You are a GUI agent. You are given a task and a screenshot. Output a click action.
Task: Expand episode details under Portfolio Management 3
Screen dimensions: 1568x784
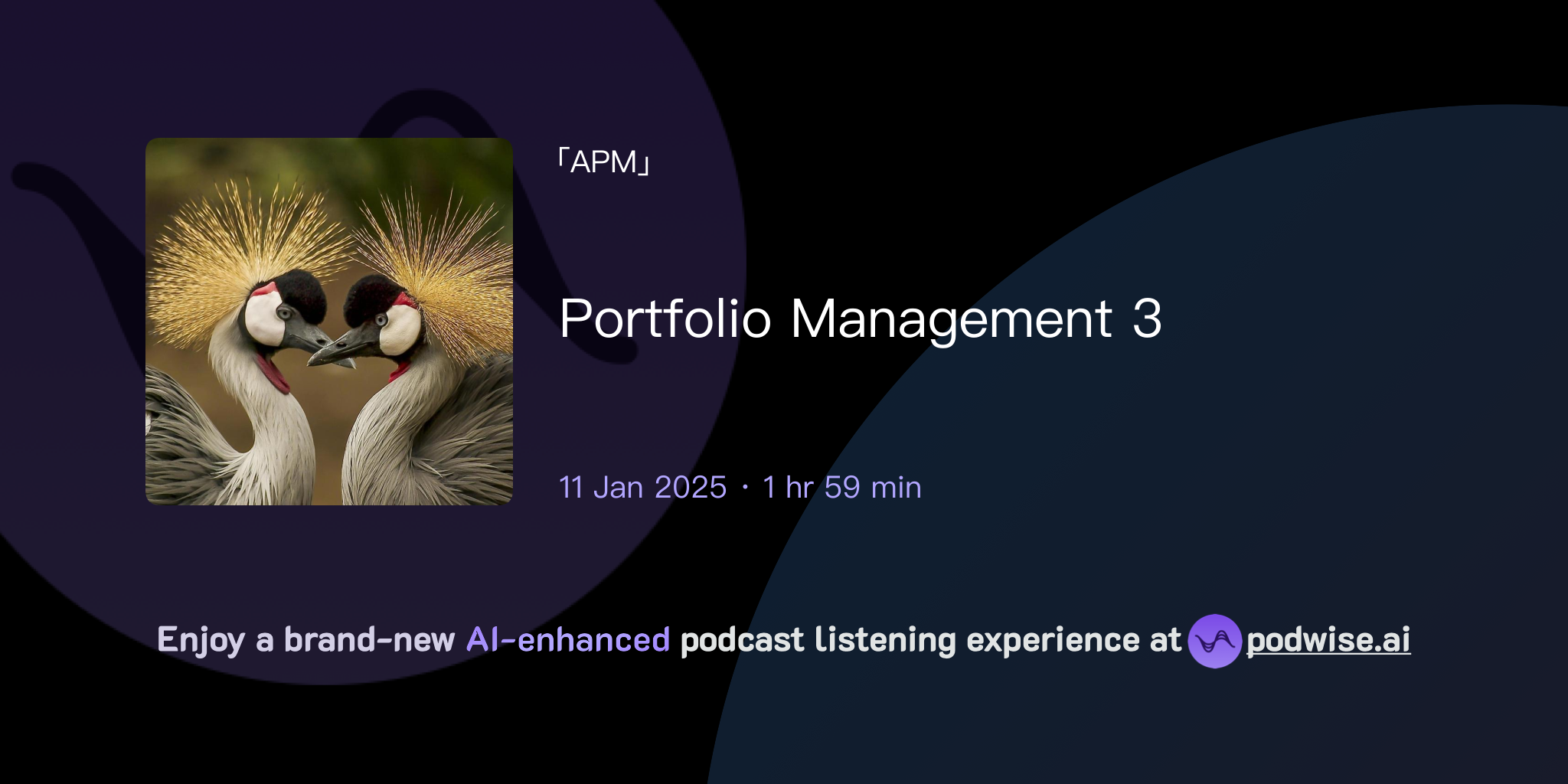tap(862, 322)
